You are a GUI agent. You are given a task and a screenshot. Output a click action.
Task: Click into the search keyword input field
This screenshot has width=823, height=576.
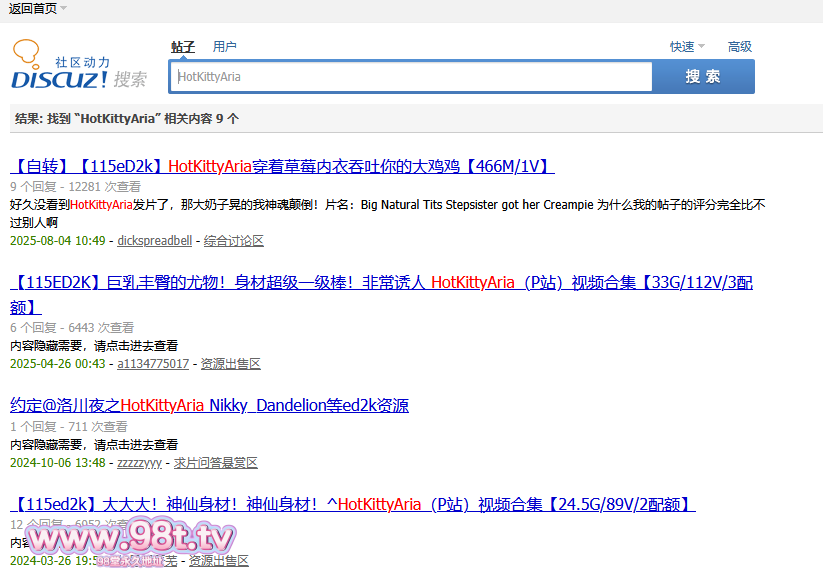click(411, 77)
